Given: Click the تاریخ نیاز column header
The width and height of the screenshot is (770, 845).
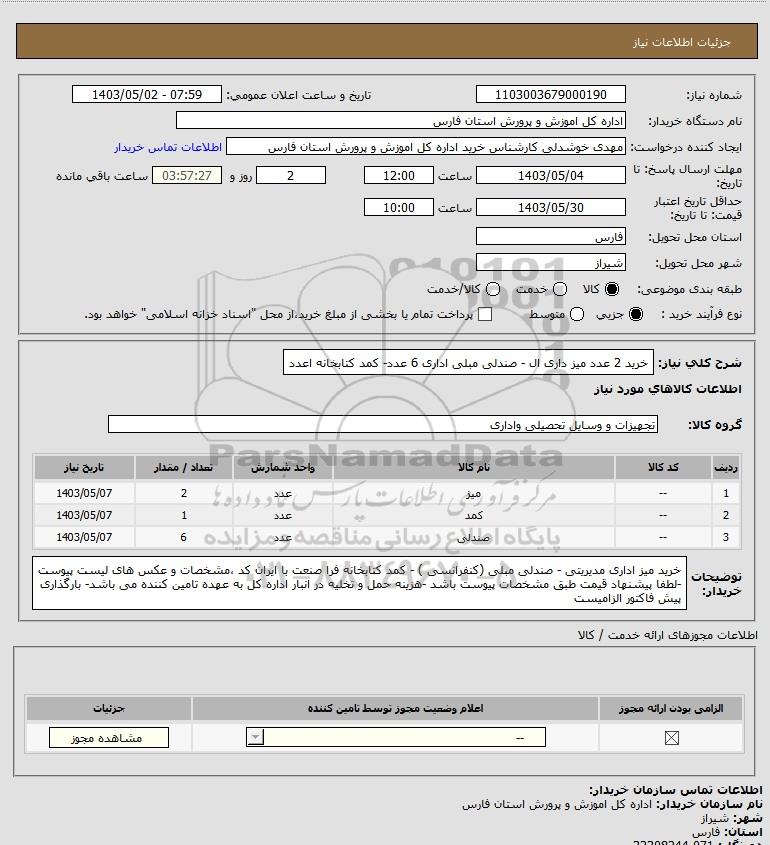Looking at the screenshot, I should tap(84, 467).
